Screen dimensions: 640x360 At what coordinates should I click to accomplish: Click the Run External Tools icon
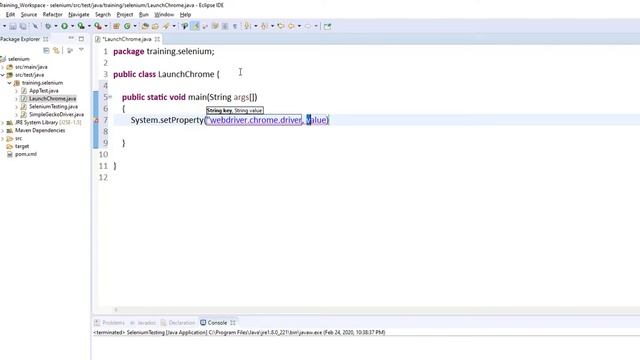click(98, 26)
